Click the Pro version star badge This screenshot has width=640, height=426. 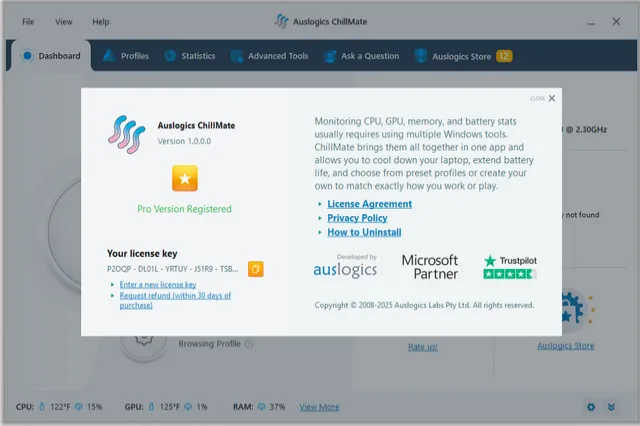click(185, 178)
